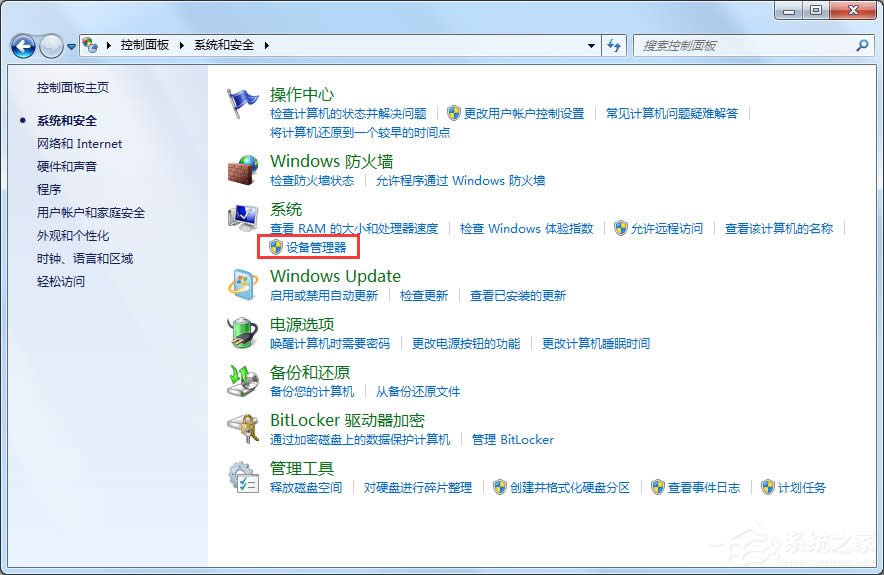Screen dimensions: 884x575
Task: Click the Backup and Restore icon
Action: [x=242, y=381]
